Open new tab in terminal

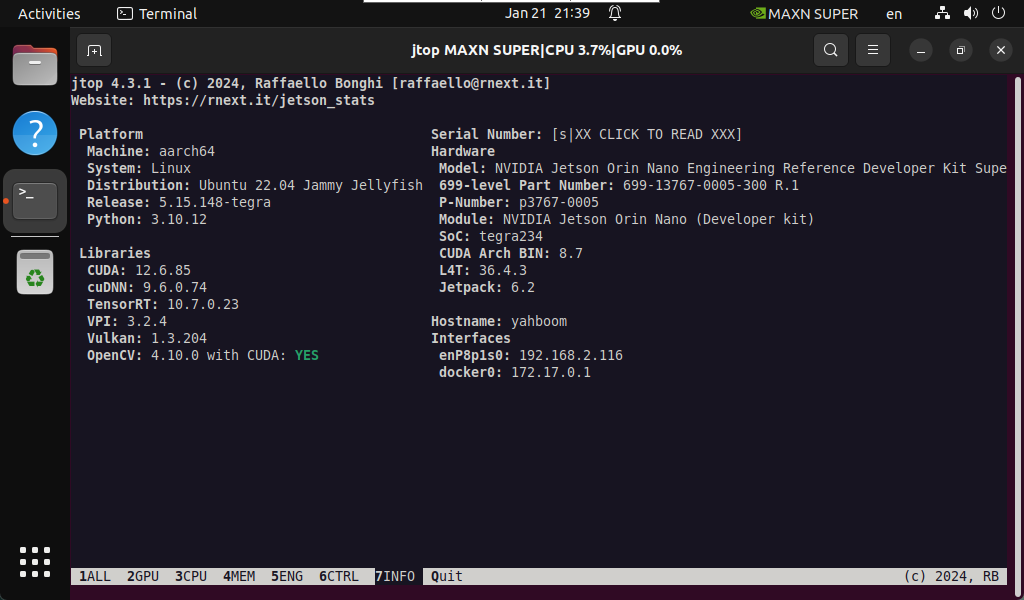tap(93, 50)
